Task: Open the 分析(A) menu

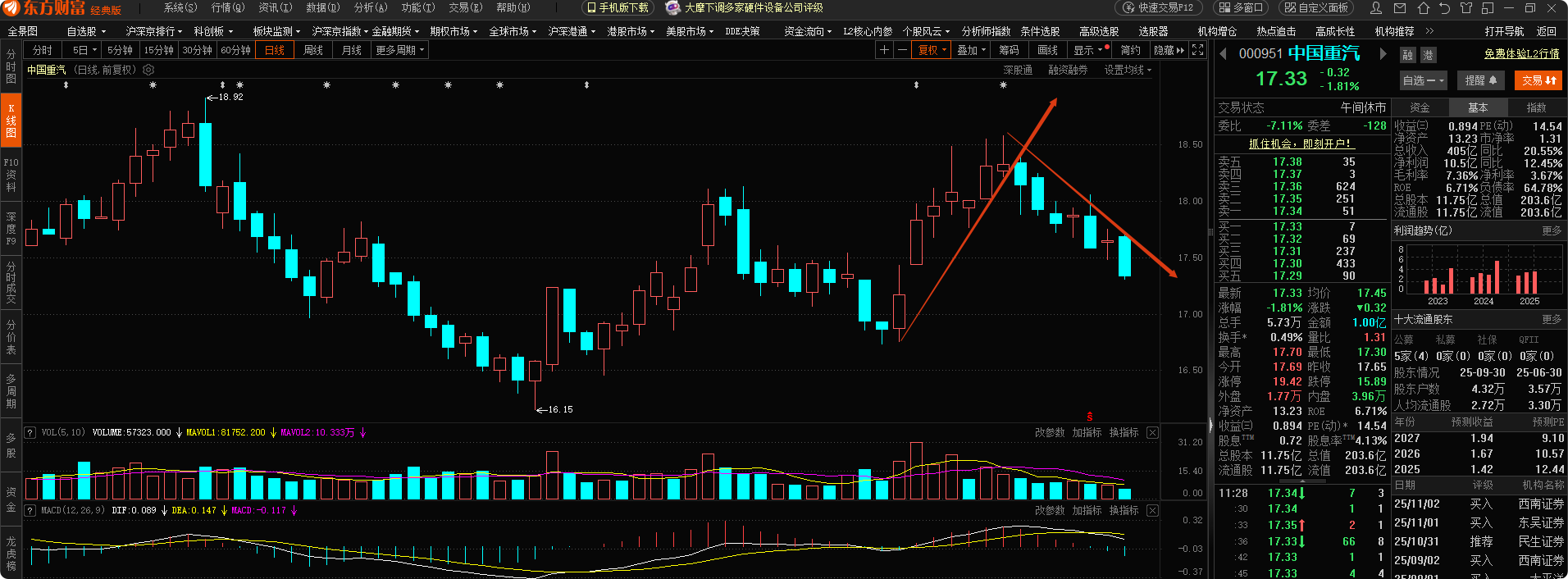Action: point(370,7)
